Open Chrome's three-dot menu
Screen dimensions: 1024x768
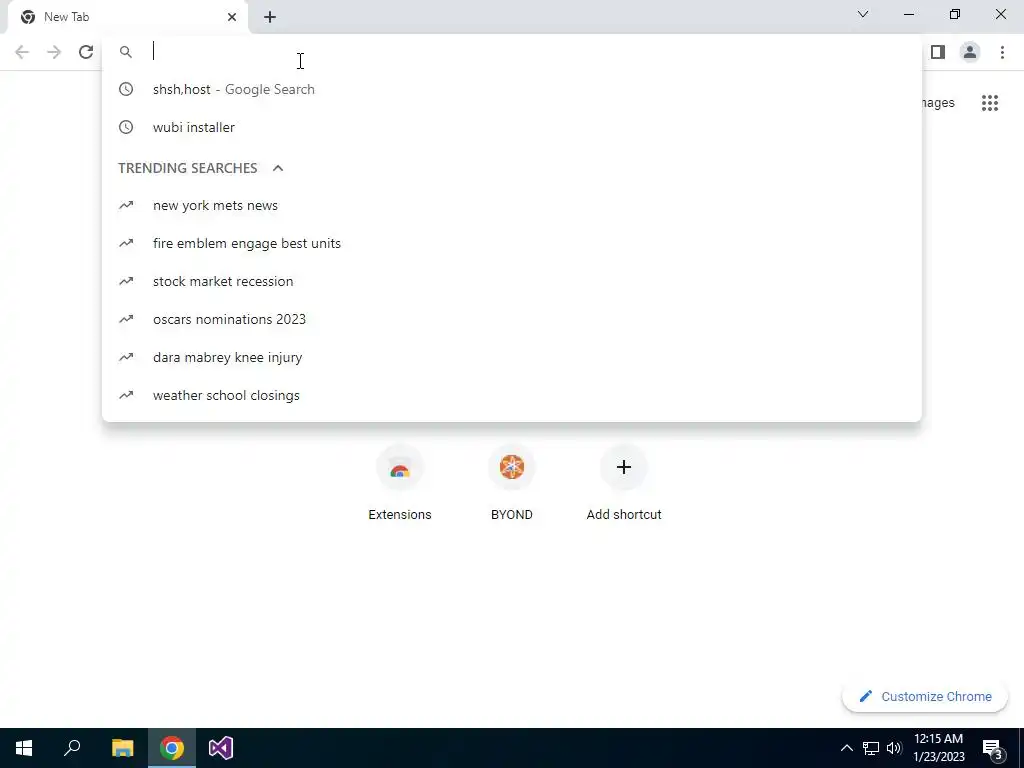[x=1002, y=52]
